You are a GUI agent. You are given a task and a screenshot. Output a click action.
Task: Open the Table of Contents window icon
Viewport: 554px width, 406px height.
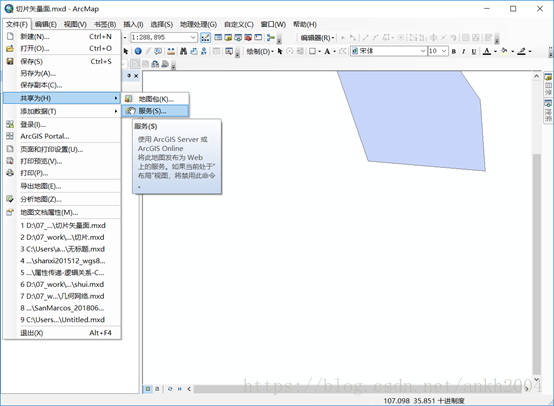pyautogui.click(x=218, y=37)
